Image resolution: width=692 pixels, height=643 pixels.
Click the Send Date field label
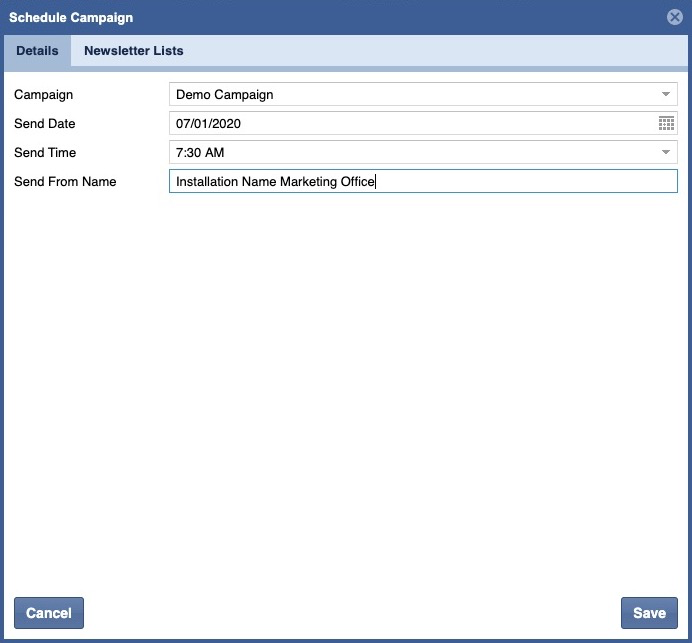pos(45,124)
